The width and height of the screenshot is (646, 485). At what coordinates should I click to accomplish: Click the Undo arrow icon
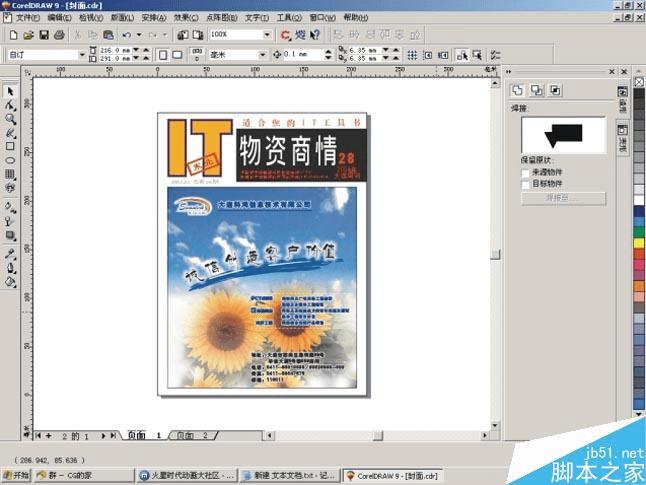(126, 35)
